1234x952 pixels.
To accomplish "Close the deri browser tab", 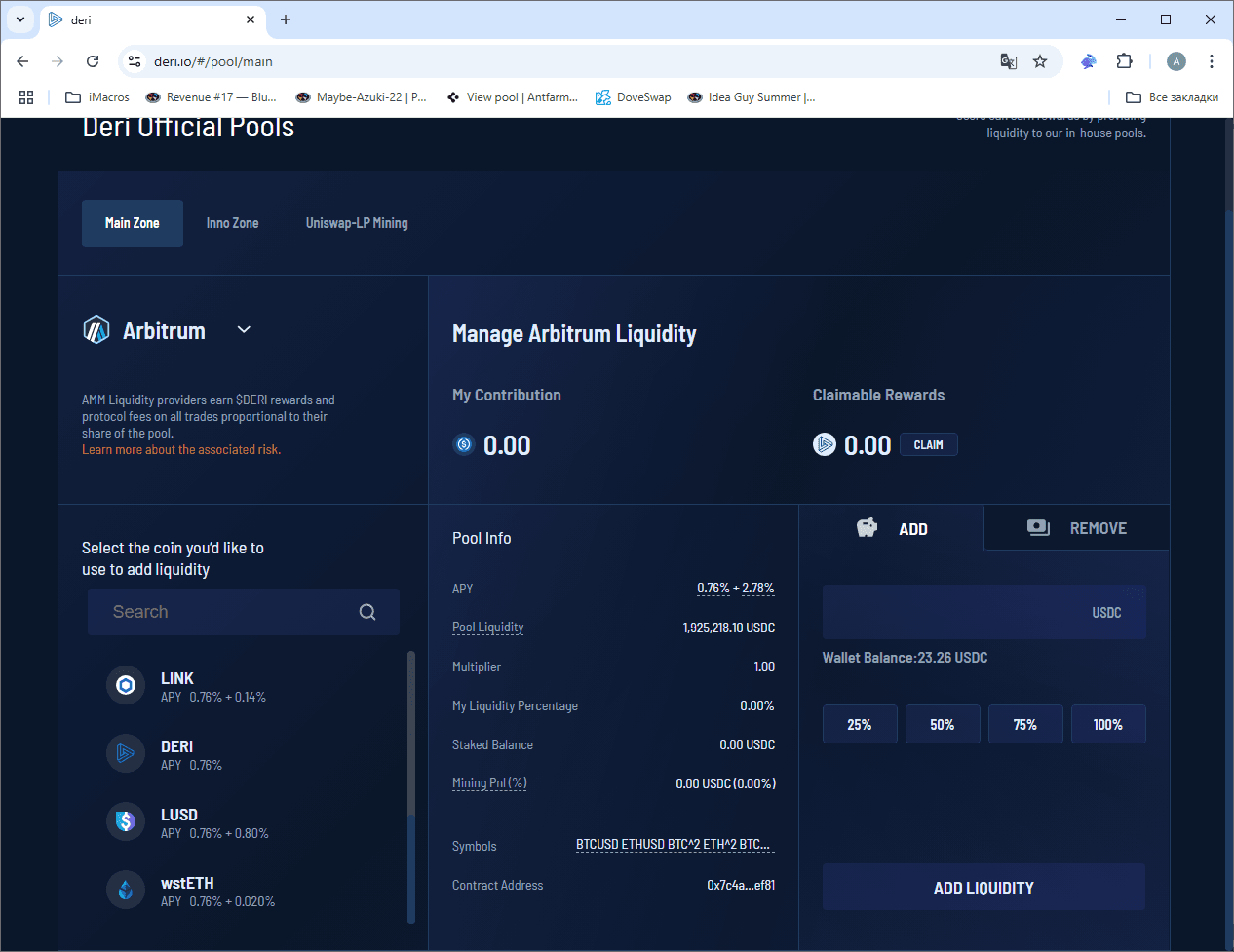I will pyautogui.click(x=251, y=19).
